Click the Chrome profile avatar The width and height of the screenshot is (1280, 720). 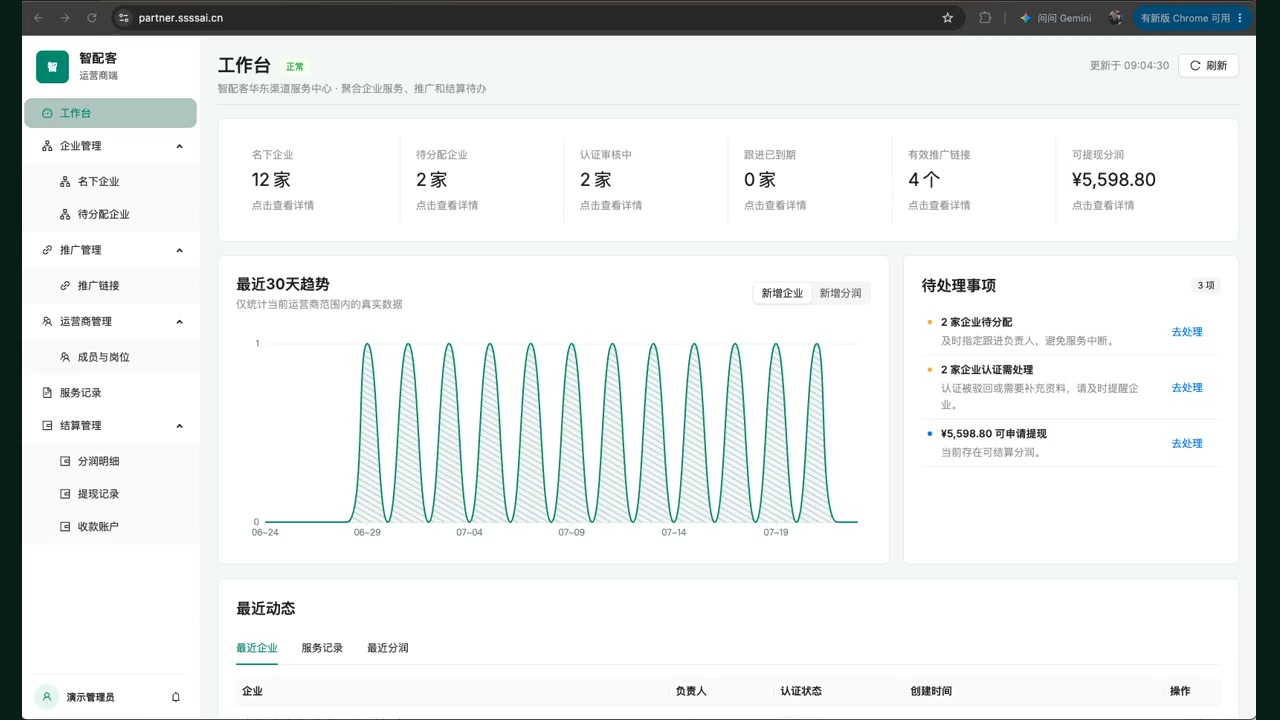coord(1116,18)
